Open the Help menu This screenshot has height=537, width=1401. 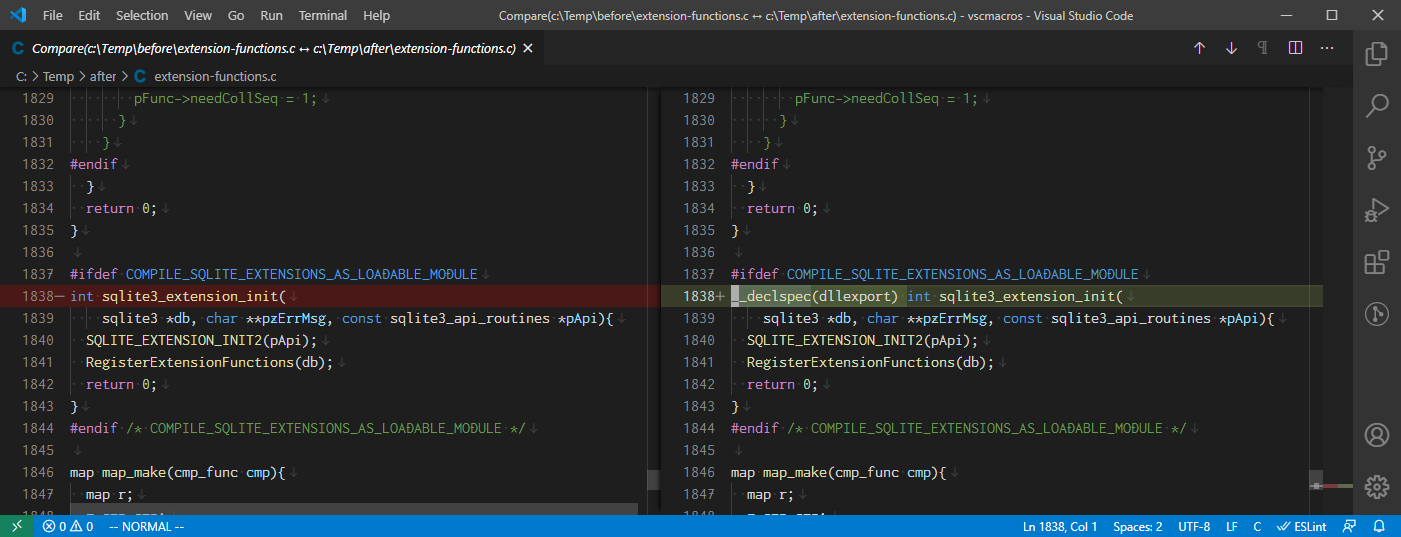click(377, 16)
